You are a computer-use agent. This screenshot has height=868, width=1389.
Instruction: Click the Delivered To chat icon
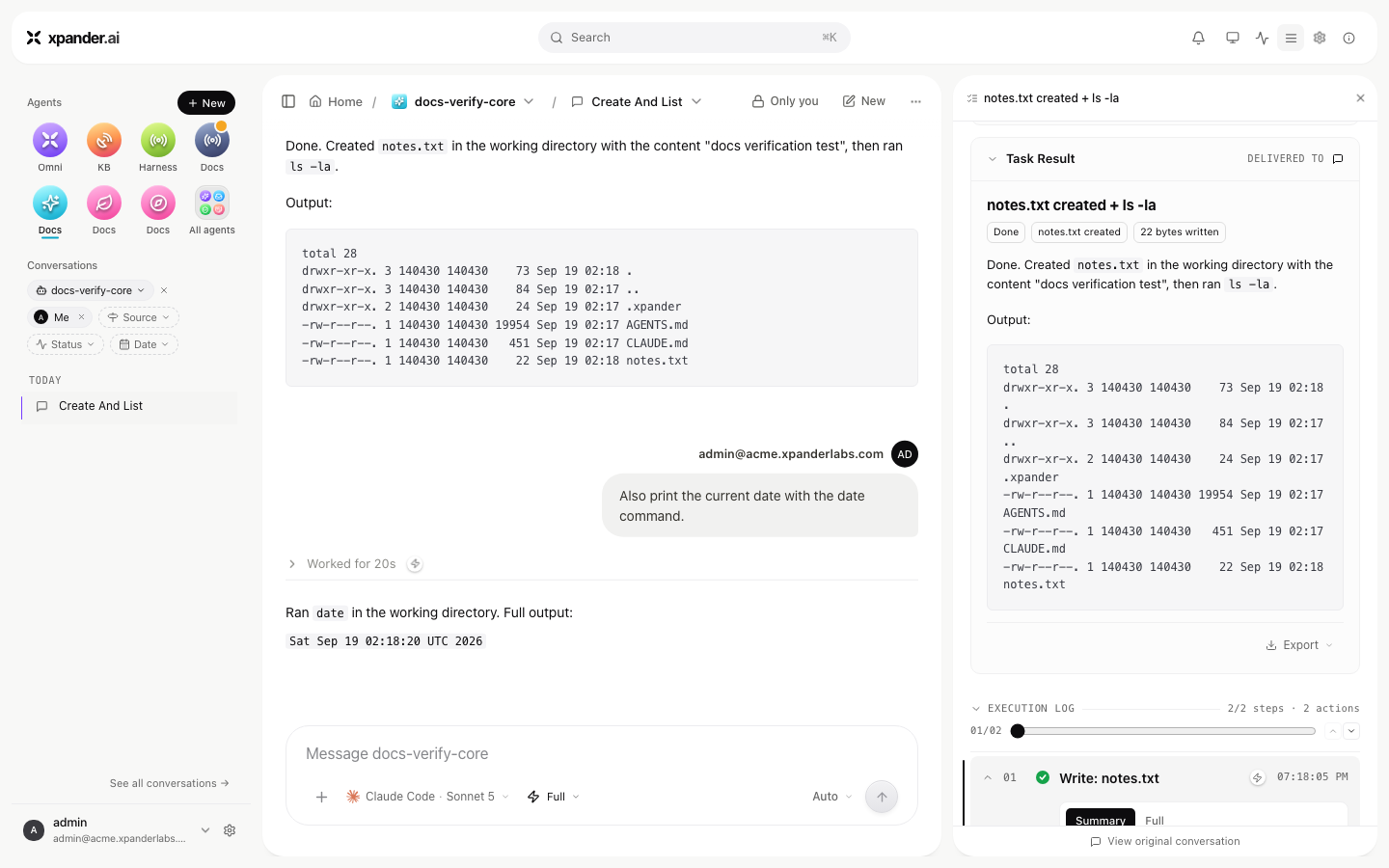(x=1338, y=159)
